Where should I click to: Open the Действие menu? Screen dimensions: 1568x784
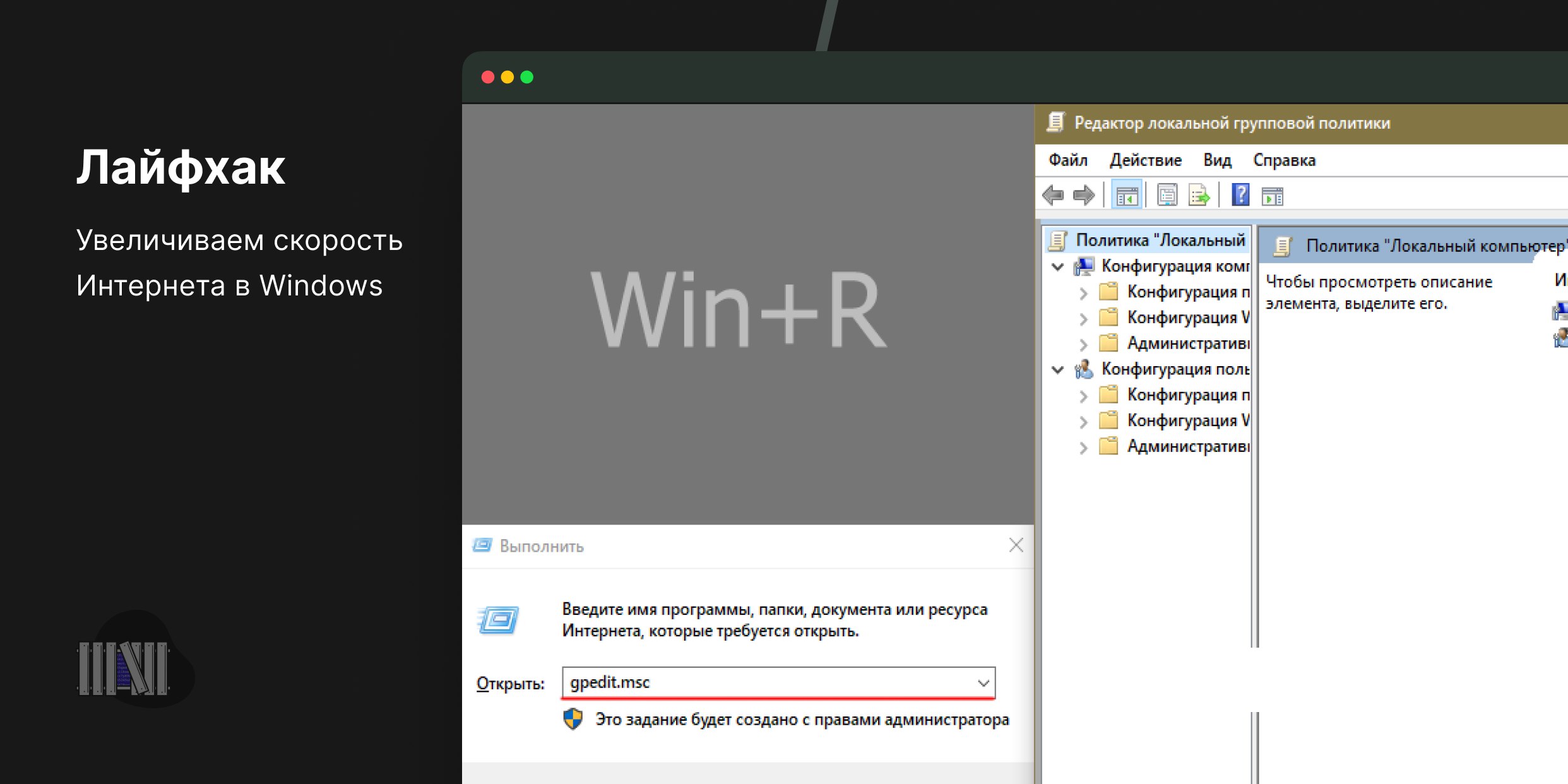pos(1145,160)
